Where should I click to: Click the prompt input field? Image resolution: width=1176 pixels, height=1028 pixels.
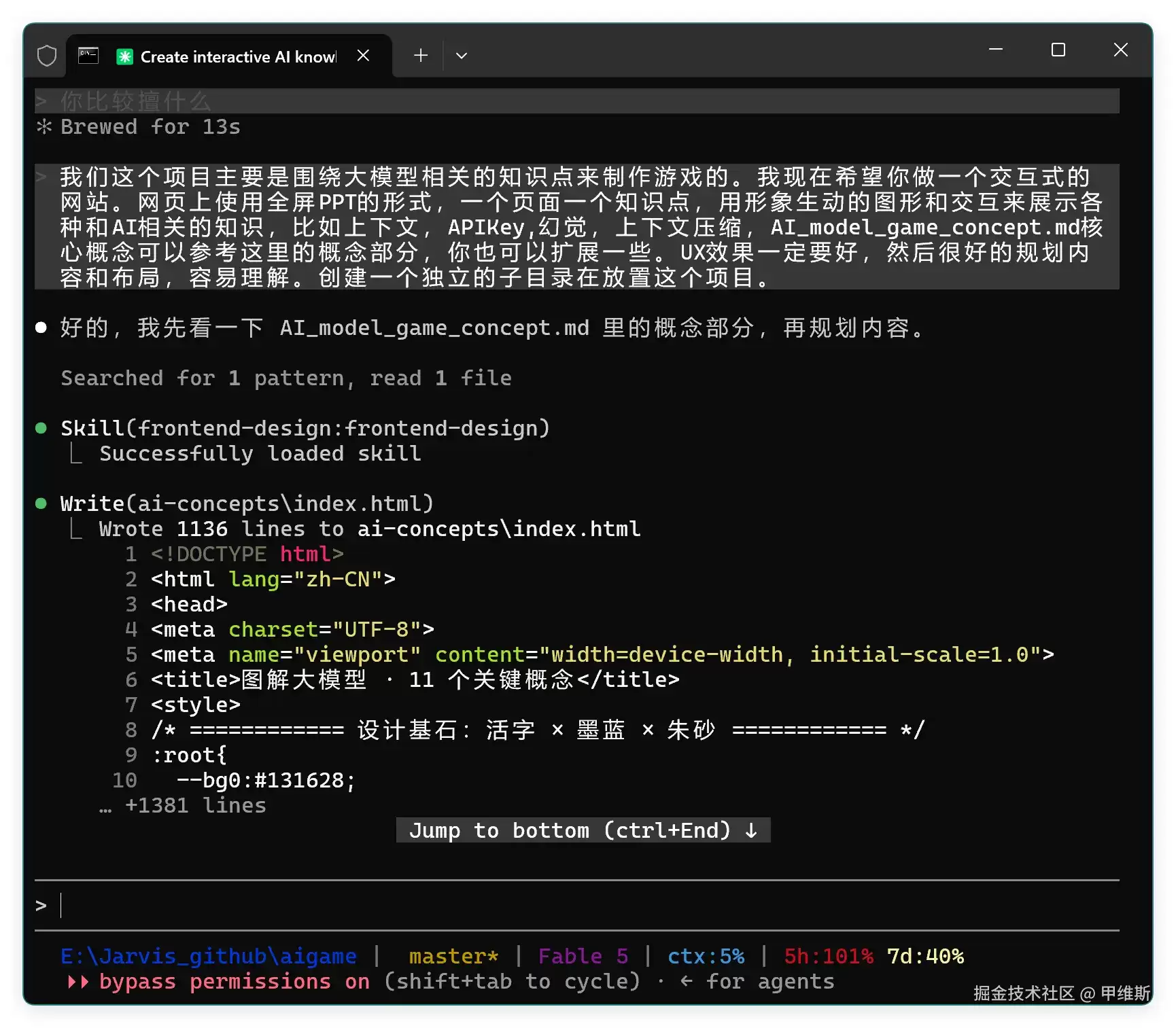pyautogui.click(x=576, y=905)
